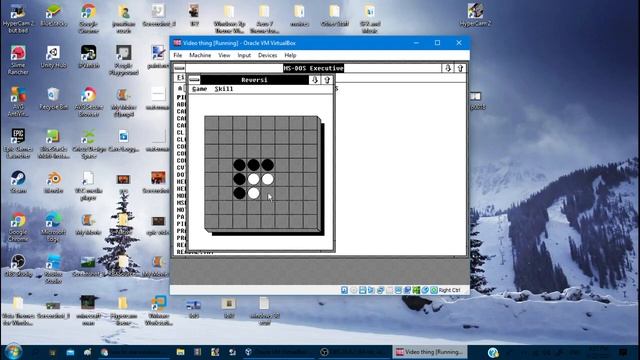Open the OBS Studio desktop shortcut
The height and width of the screenshot is (360, 640).
tap(18, 265)
